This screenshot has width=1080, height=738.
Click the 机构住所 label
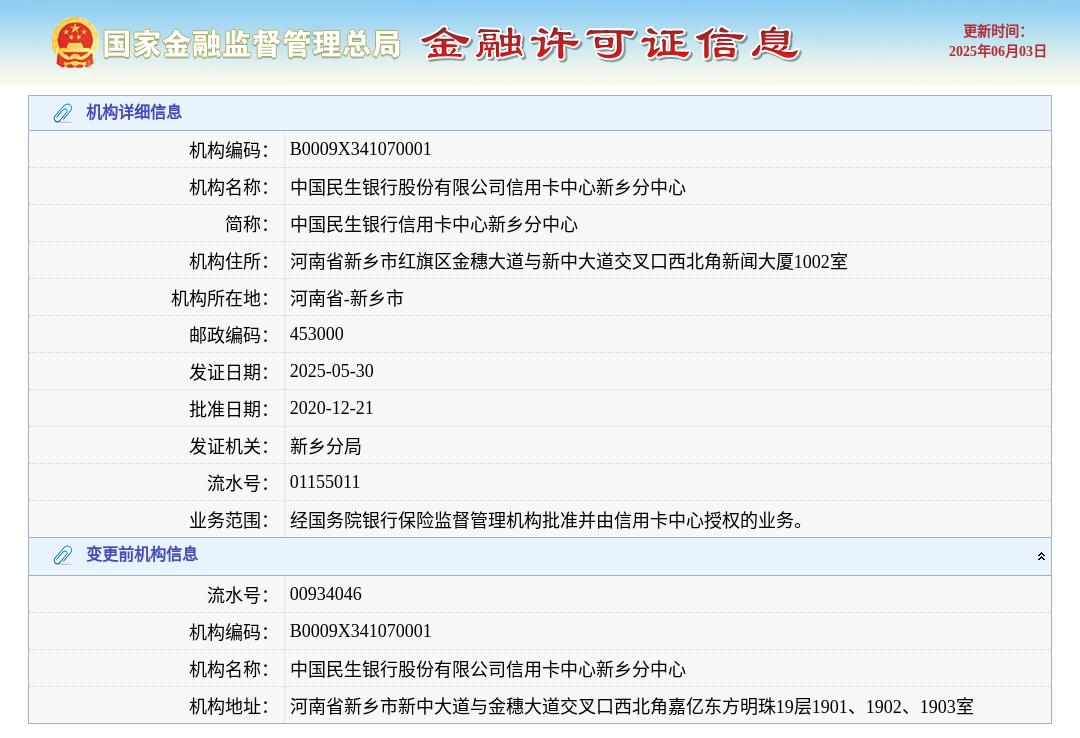pos(229,262)
